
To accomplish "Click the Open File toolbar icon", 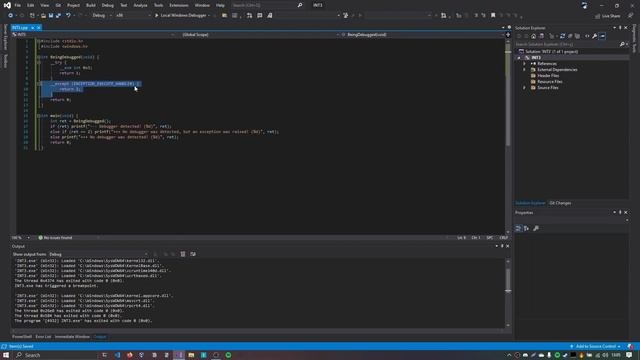I will 43,16.
